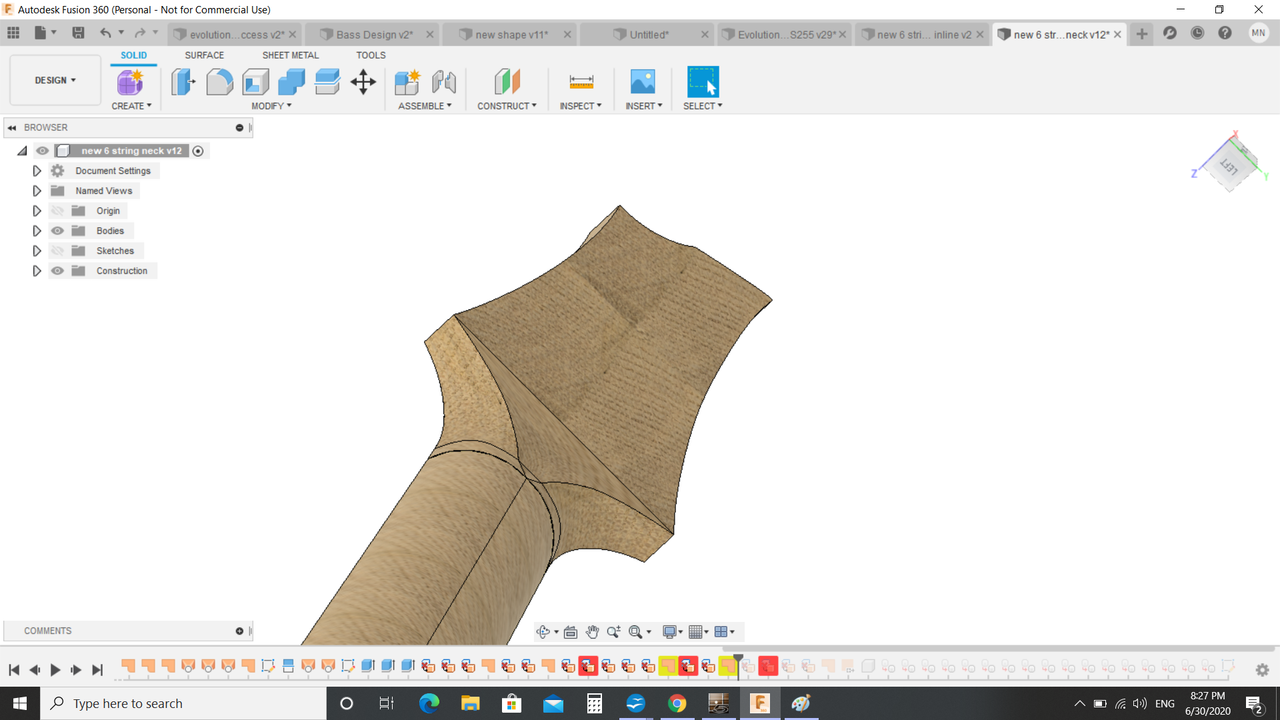Select the New Component tool

pos(407,81)
